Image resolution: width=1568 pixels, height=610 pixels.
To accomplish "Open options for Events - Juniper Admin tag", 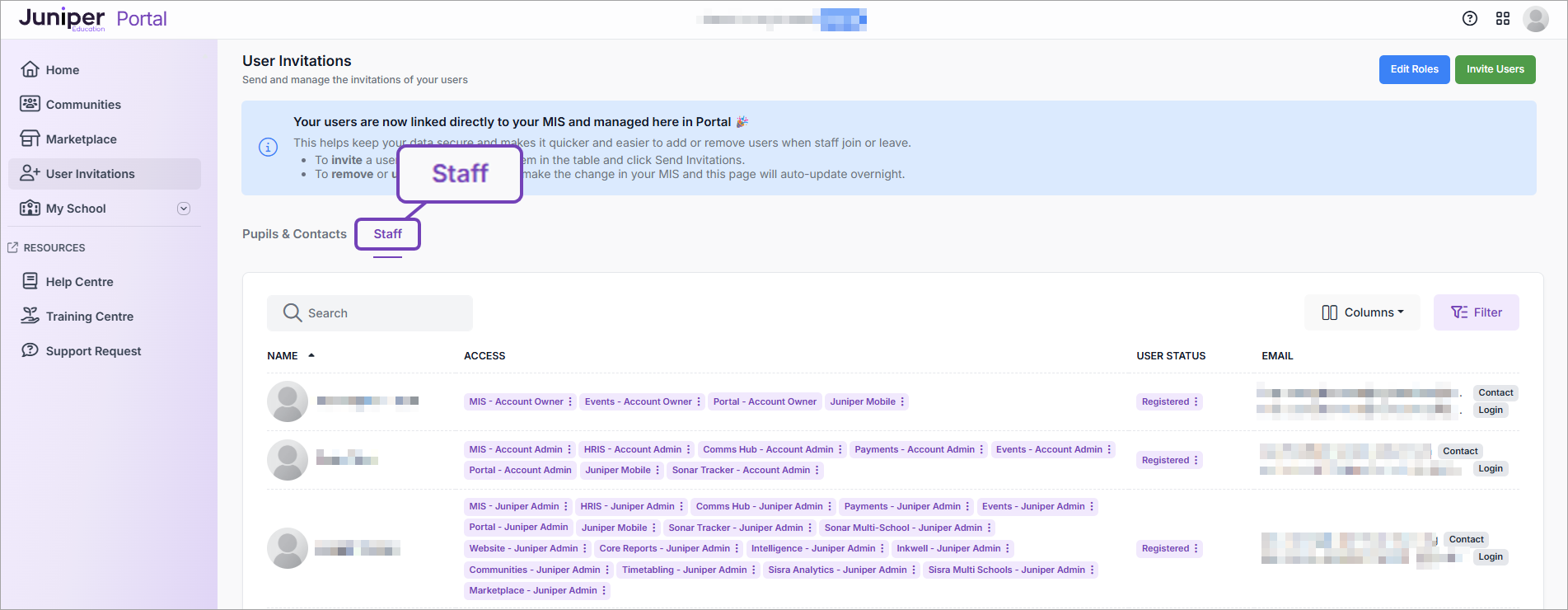I will [x=1092, y=506].
